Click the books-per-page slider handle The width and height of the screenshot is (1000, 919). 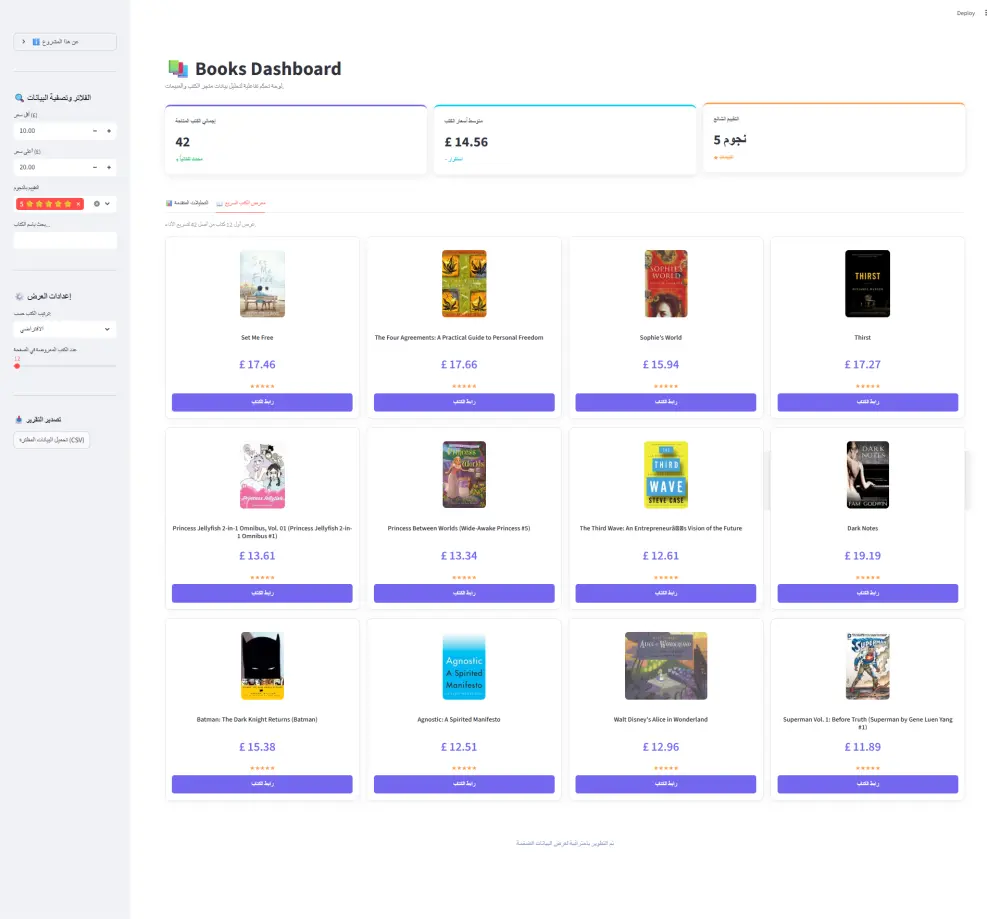point(16,365)
